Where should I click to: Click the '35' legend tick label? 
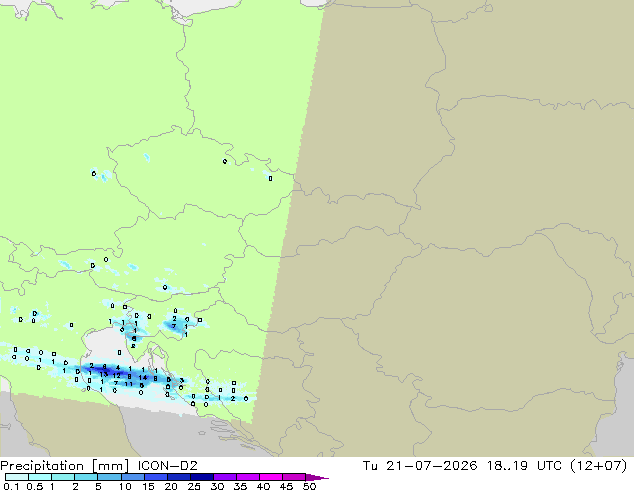tap(240, 486)
